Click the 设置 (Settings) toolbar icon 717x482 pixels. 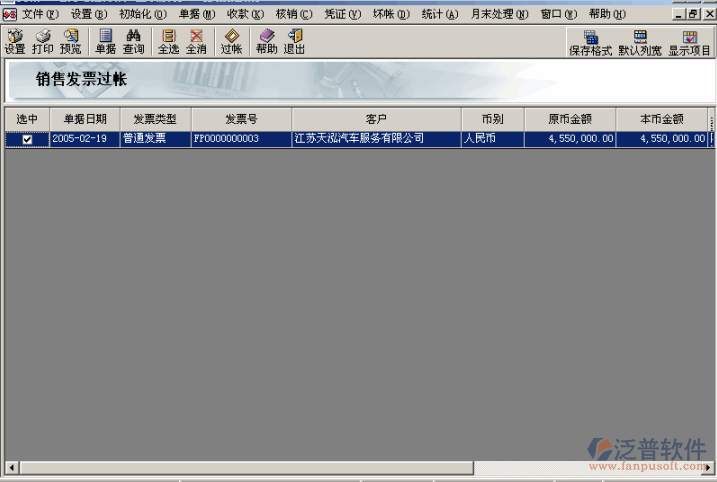(14, 41)
